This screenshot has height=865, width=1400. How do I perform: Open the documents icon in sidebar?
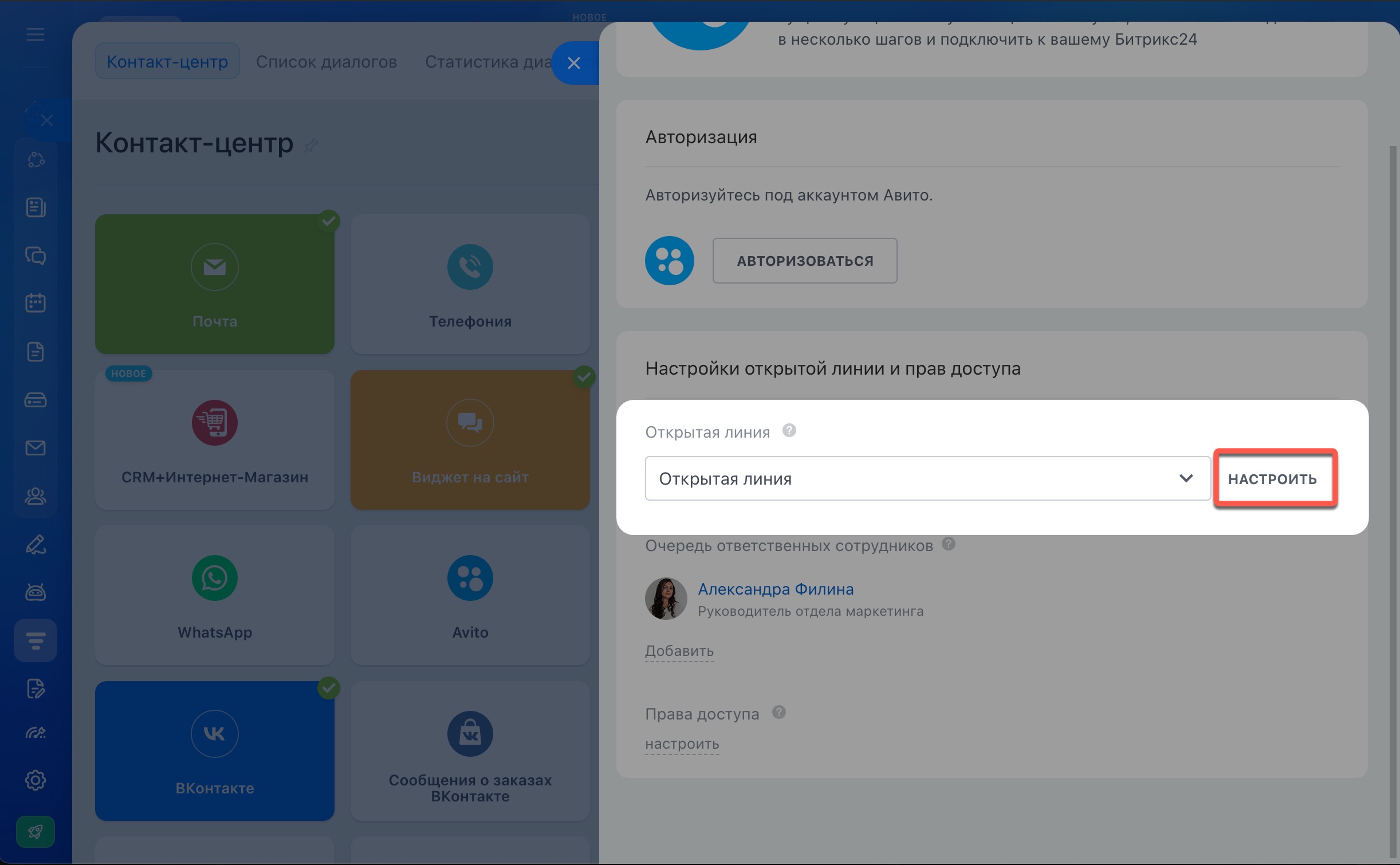(x=36, y=352)
